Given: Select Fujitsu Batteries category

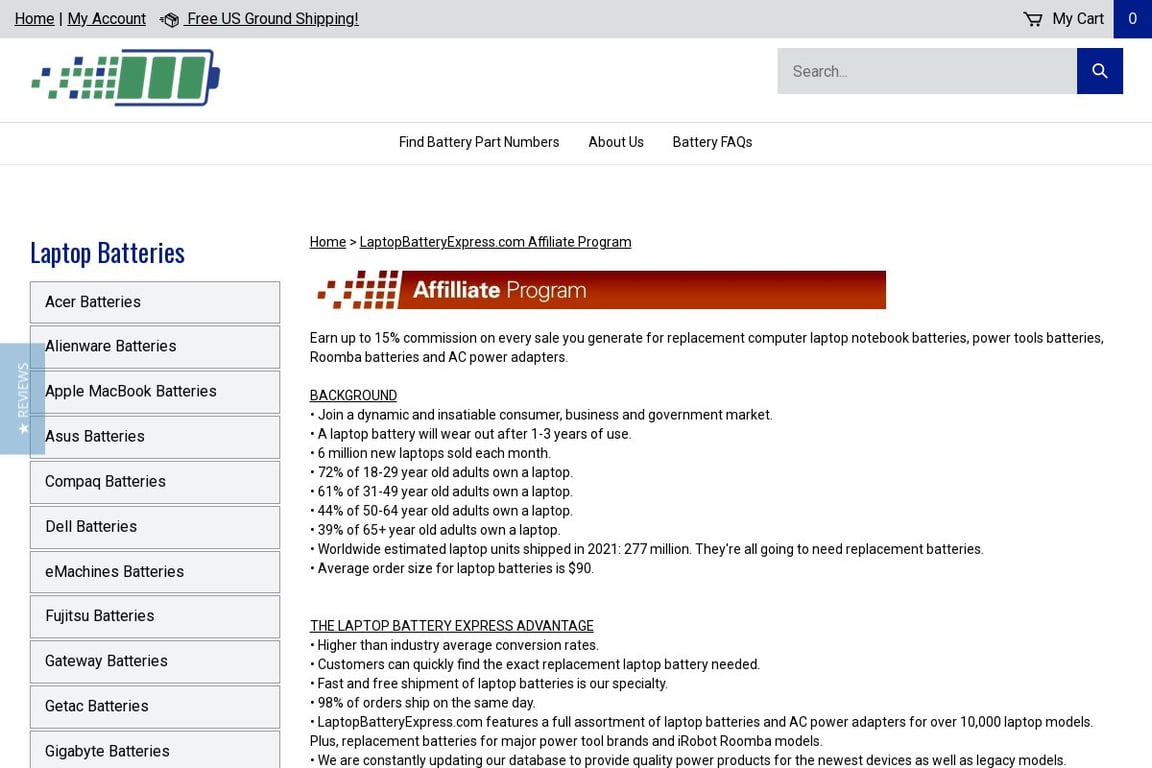Looking at the screenshot, I should tap(155, 617).
